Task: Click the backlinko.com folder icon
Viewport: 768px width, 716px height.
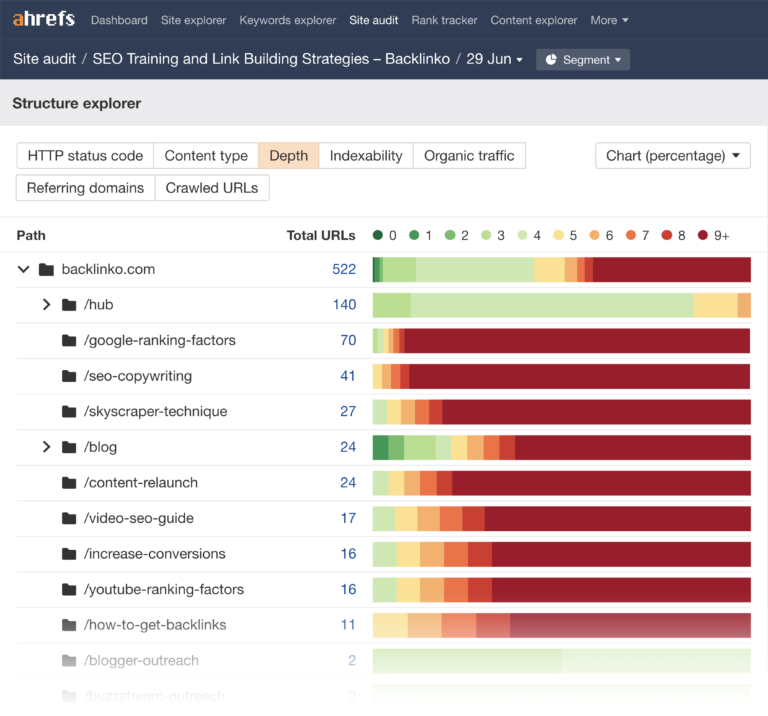Action: (46, 270)
